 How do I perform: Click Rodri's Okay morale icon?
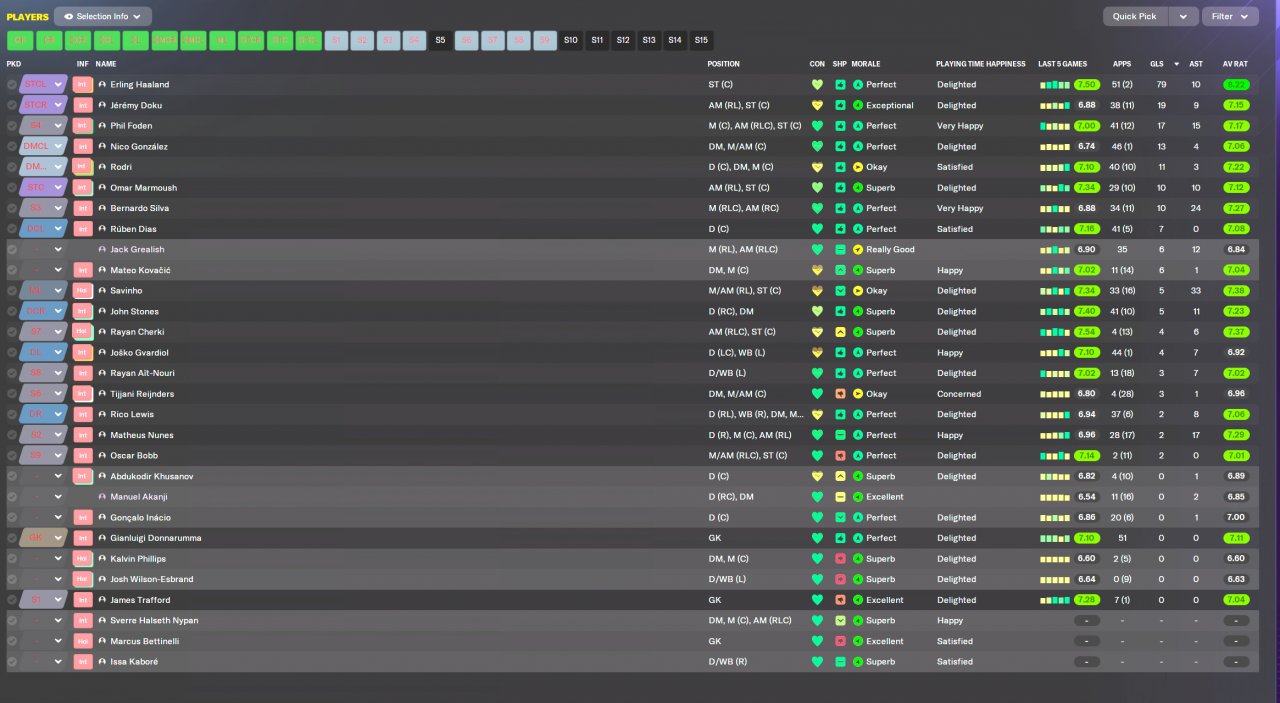(858, 167)
